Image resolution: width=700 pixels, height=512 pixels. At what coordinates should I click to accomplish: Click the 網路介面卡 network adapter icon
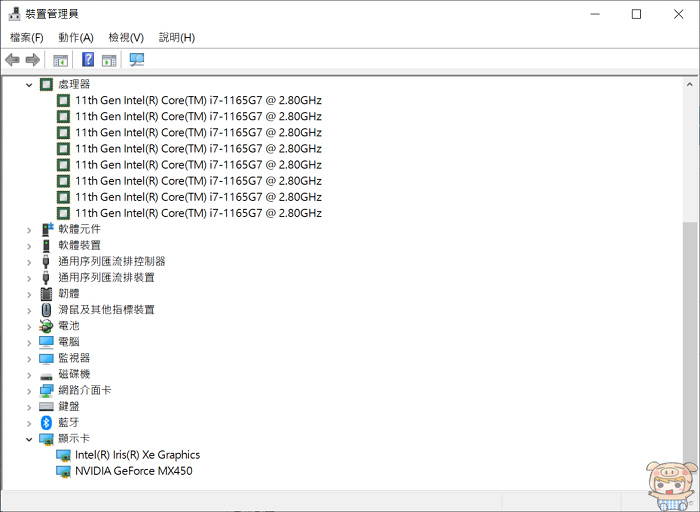tap(46, 391)
